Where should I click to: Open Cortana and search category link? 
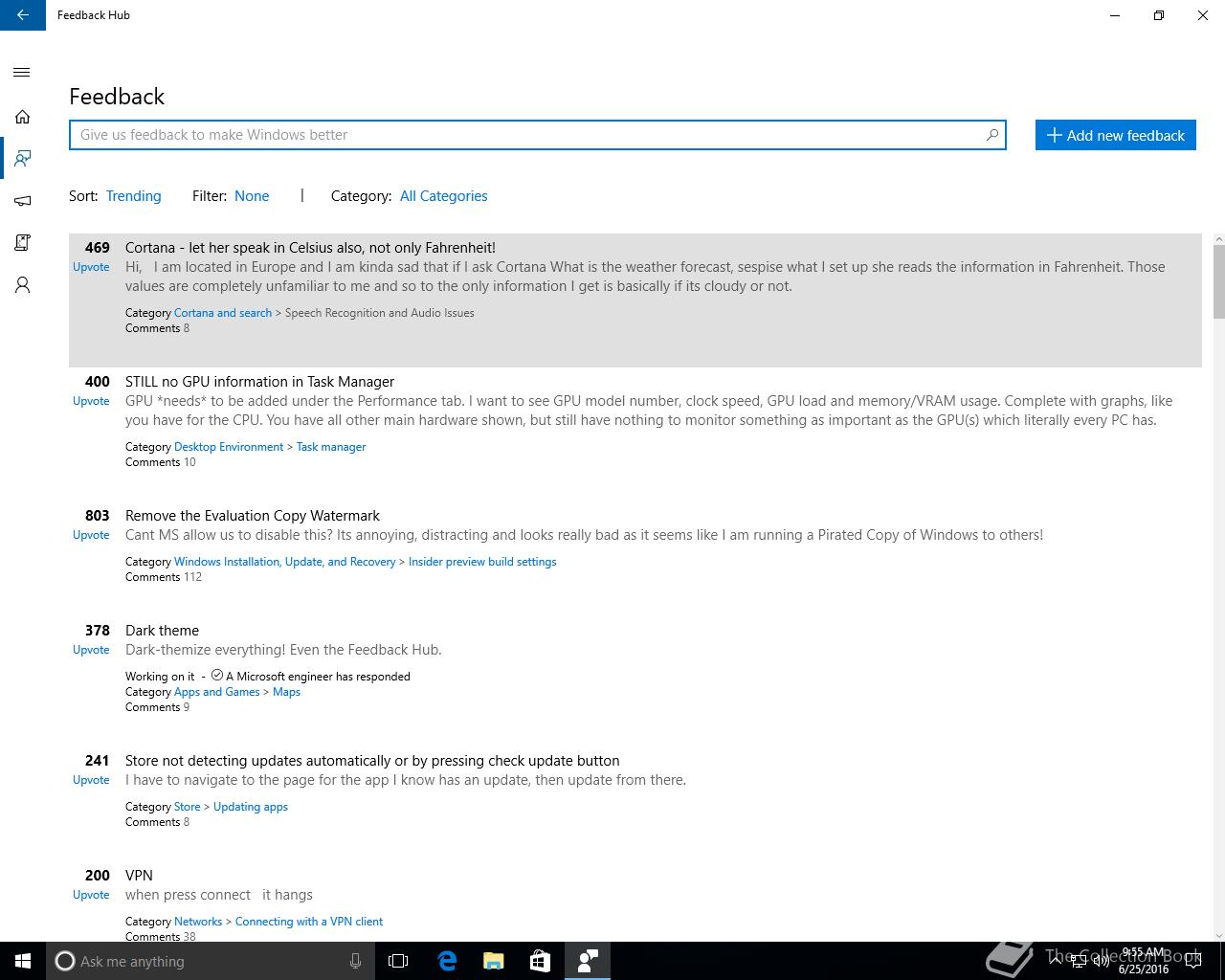point(223,313)
